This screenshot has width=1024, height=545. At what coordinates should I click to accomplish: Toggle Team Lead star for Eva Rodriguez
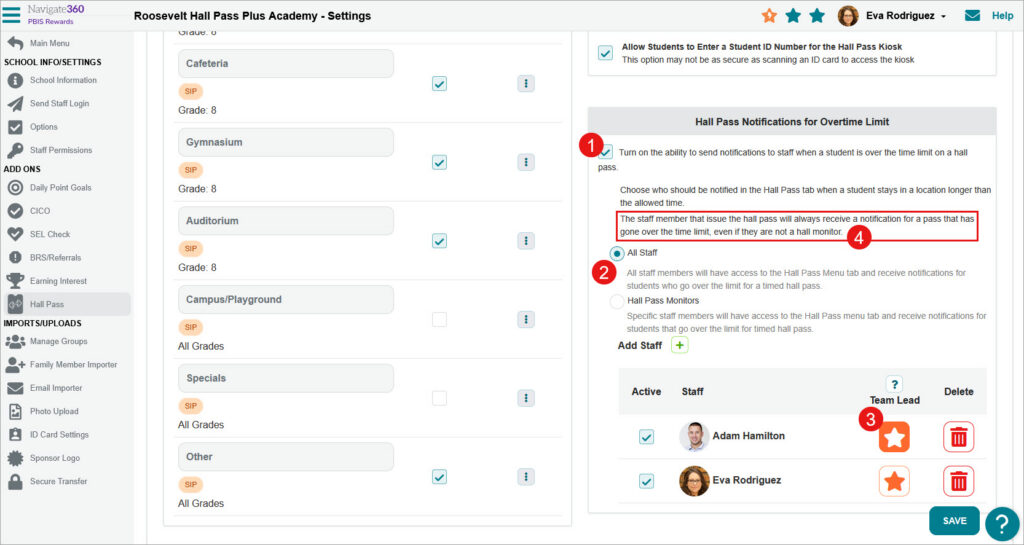coord(894,482)
